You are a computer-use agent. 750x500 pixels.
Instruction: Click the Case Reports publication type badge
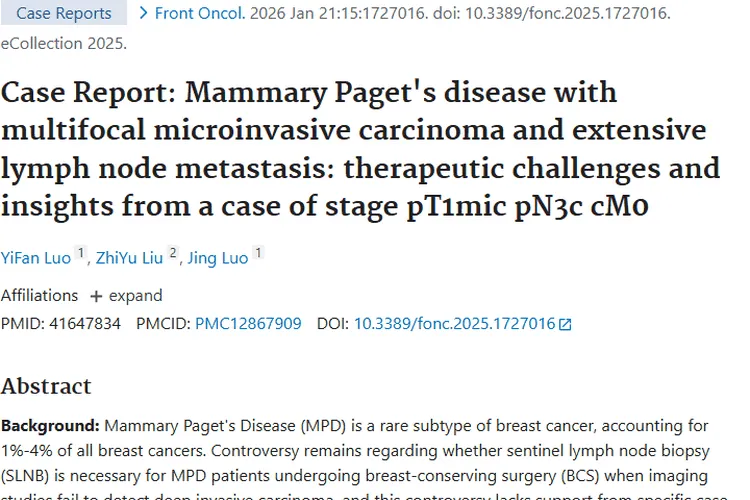click(64, 14)
